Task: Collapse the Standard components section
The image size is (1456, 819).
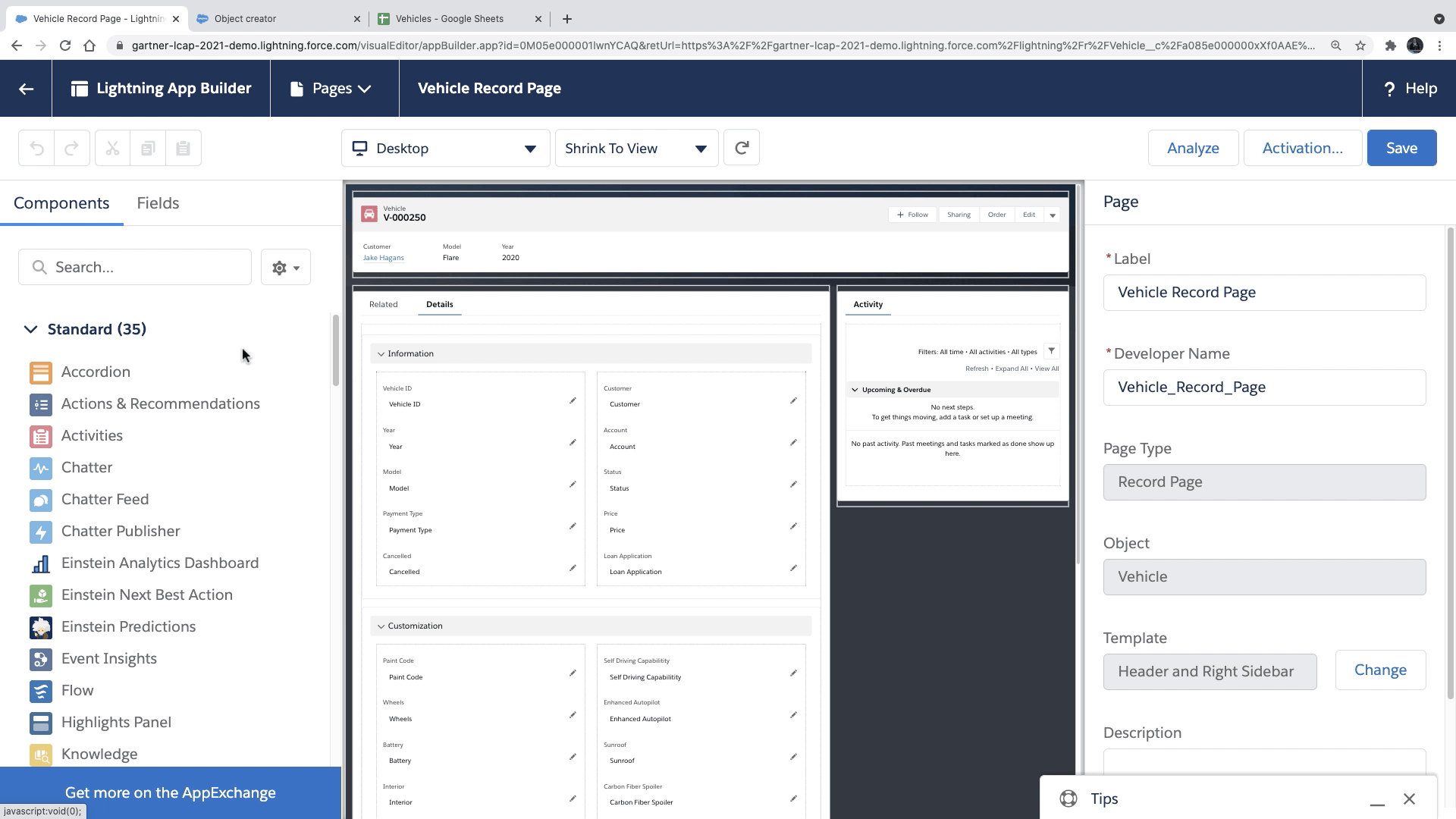Action: click(x=30, y=329)
